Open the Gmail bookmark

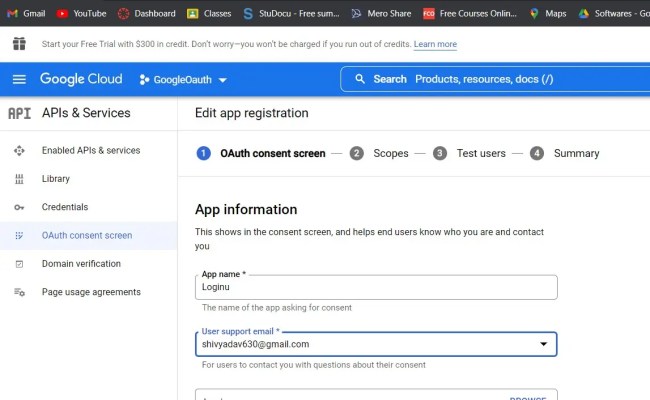[26, 13]
